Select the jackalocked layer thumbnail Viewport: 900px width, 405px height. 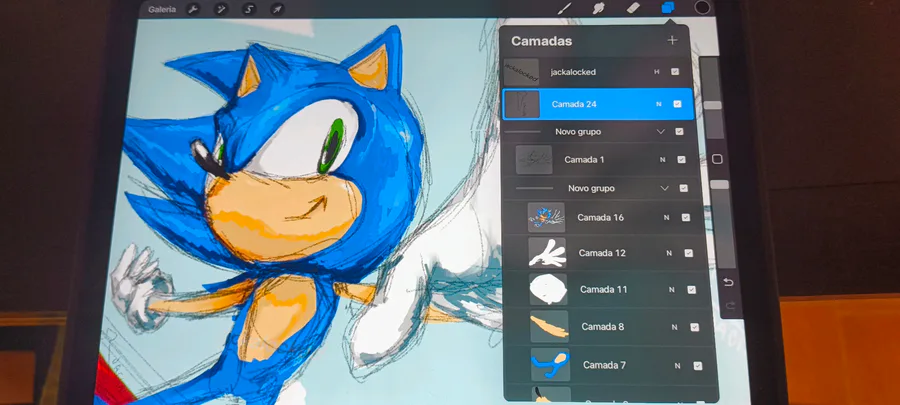click(x=522, y=72)
